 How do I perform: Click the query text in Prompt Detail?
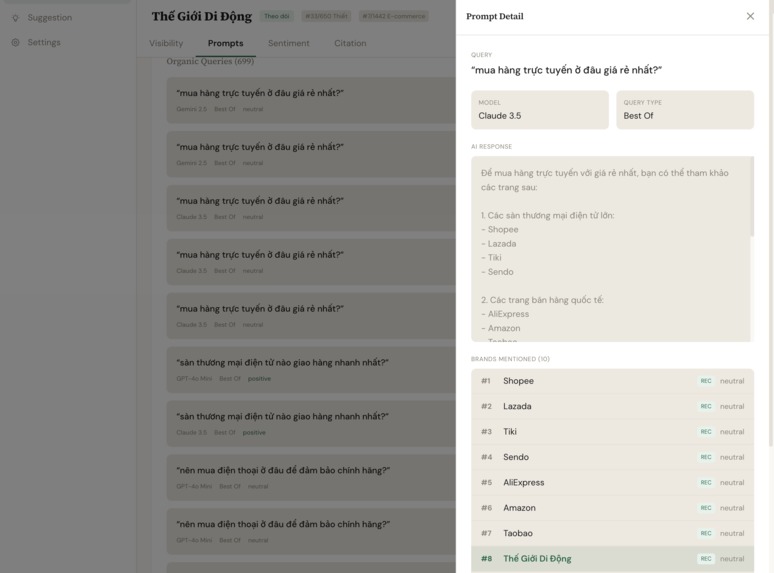[566, 70]
